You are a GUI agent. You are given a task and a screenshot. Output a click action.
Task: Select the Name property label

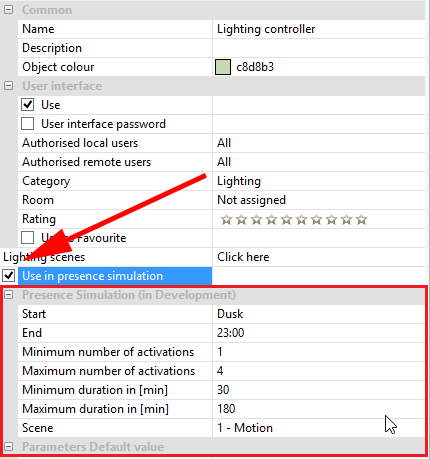point(38,29)
